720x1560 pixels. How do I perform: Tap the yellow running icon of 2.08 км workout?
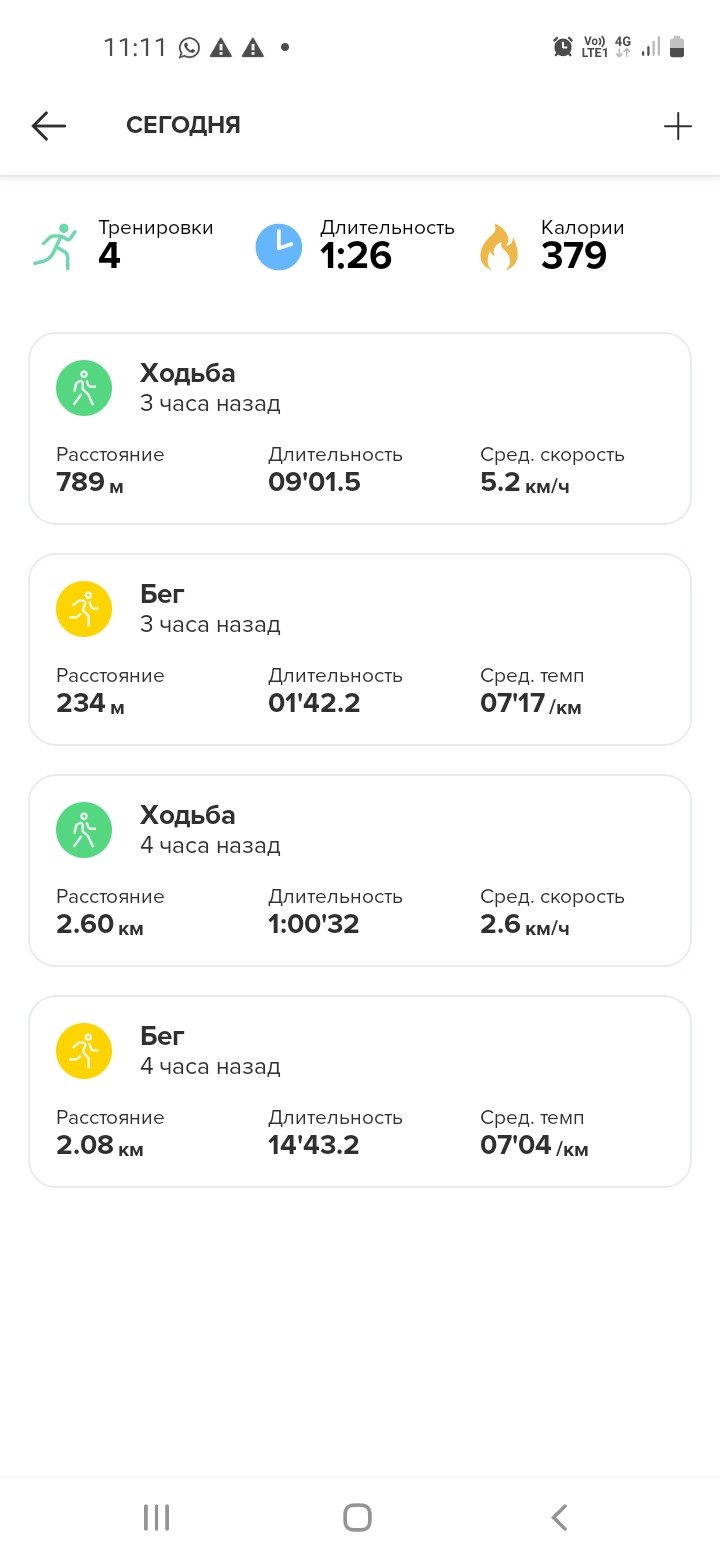[84, 1051]
